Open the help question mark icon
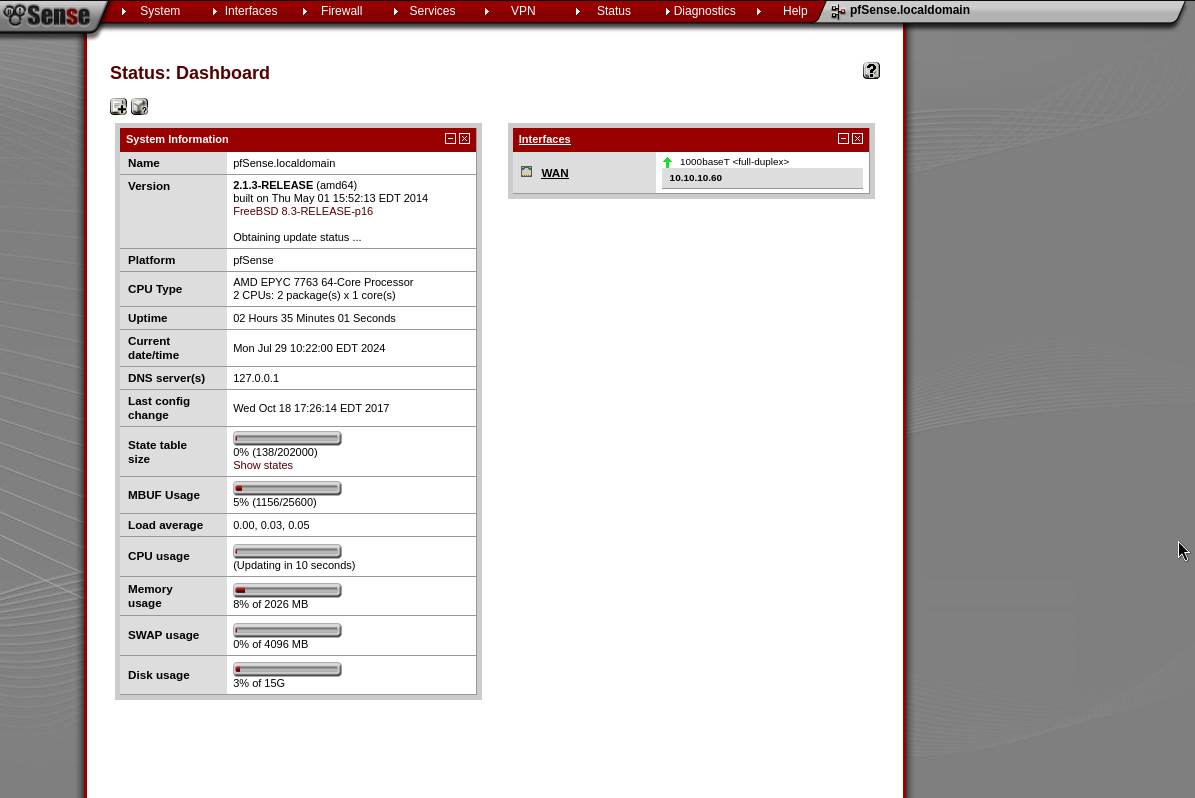Viewport: 1195px width, 798px height. click(871, 71)
